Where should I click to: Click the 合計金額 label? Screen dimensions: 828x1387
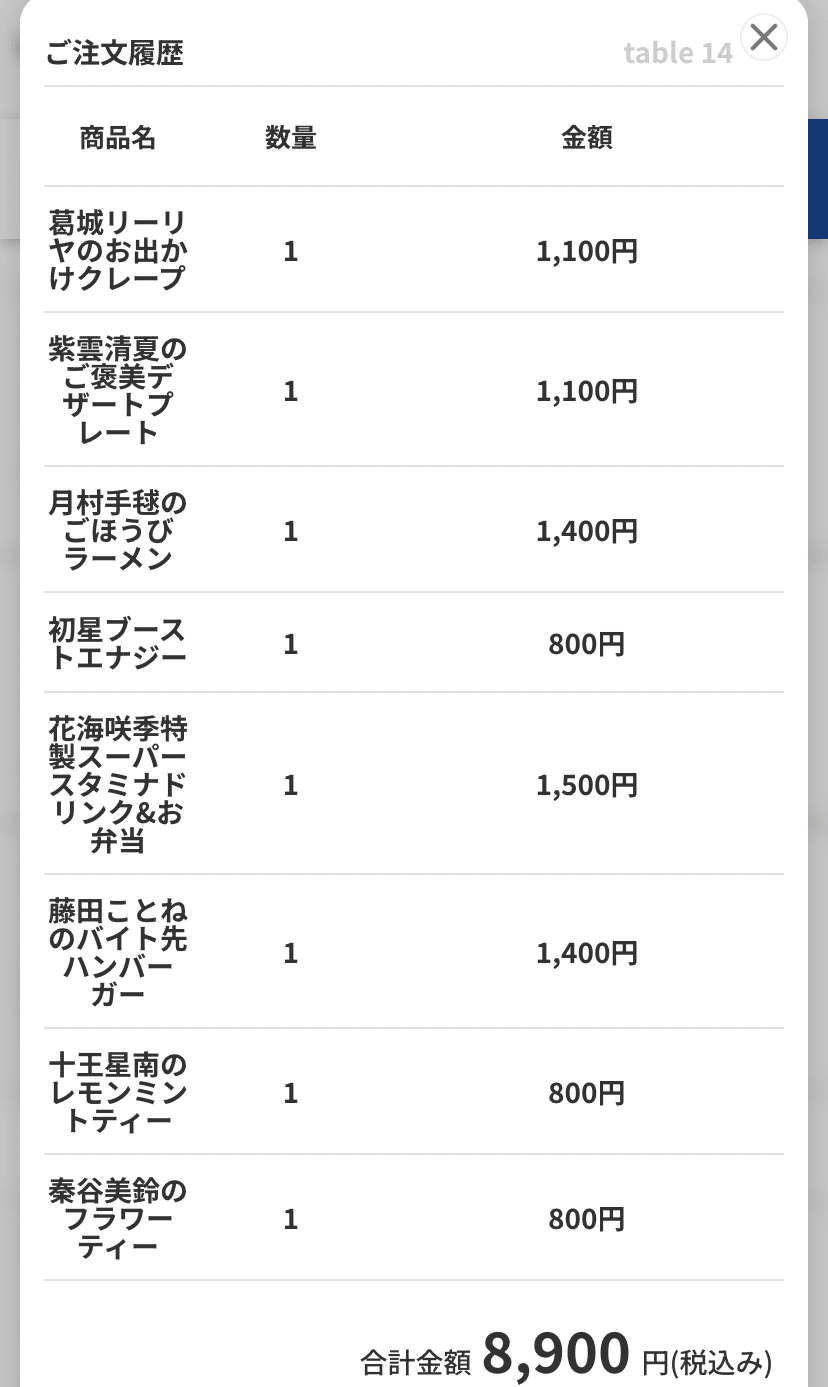coord(416,1361)
